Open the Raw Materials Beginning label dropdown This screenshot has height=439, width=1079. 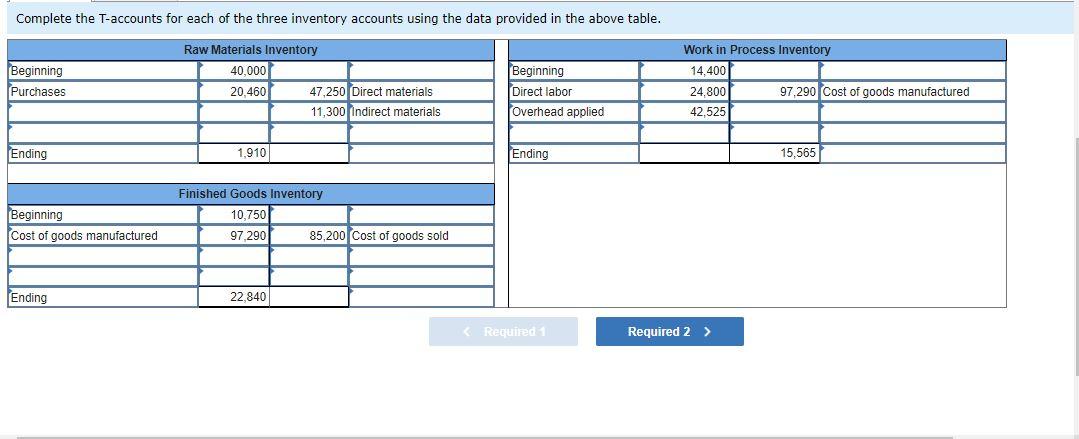click(x=103, y=71)
